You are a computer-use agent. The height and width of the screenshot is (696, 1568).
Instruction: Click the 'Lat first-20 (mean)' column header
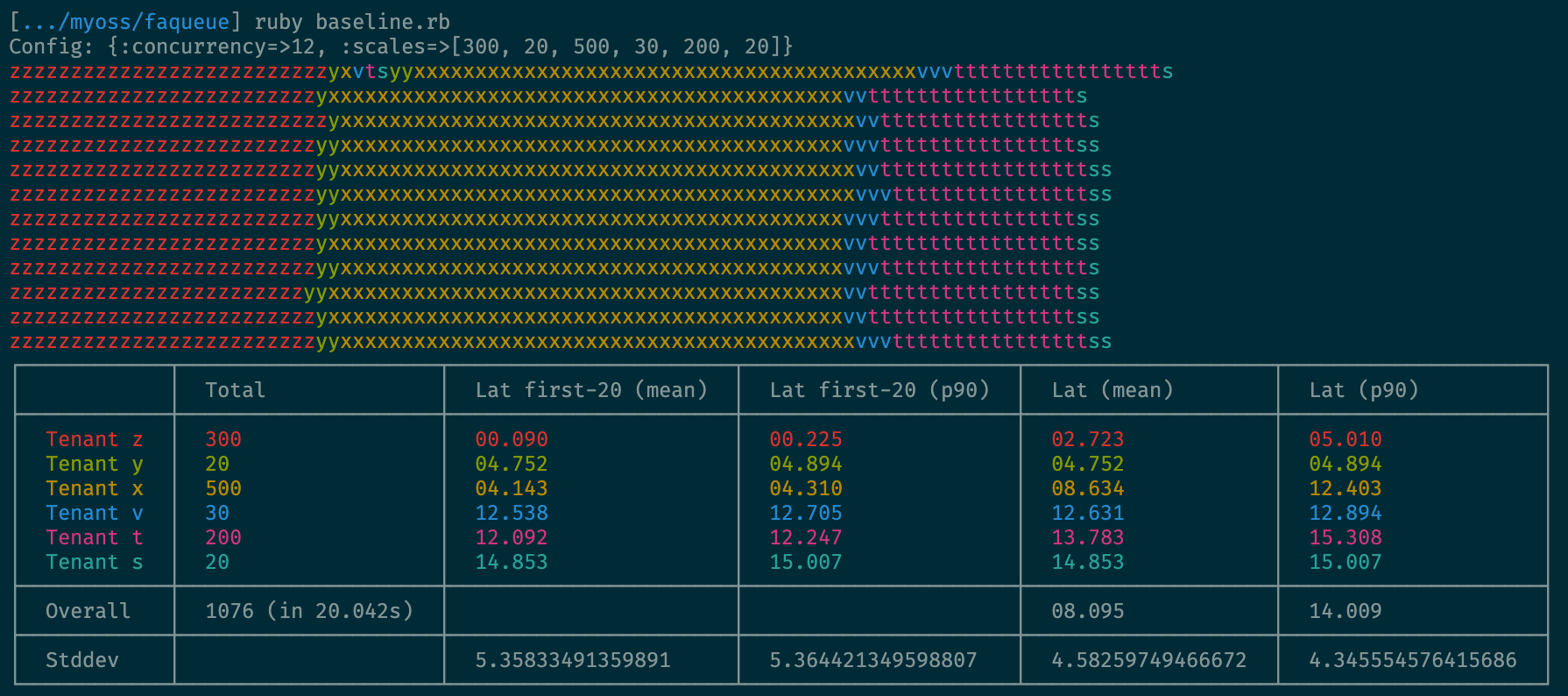591,390
